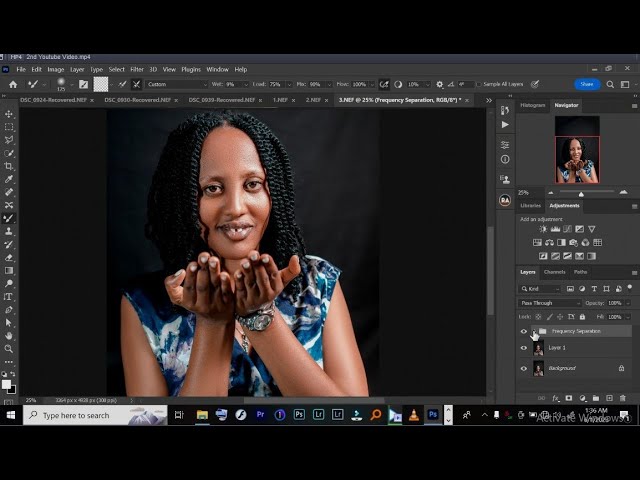Image resolution: width=640 pixels, height=480 pixels.
Task: Open the History panel icon
Action: click(x=505, y=110)
